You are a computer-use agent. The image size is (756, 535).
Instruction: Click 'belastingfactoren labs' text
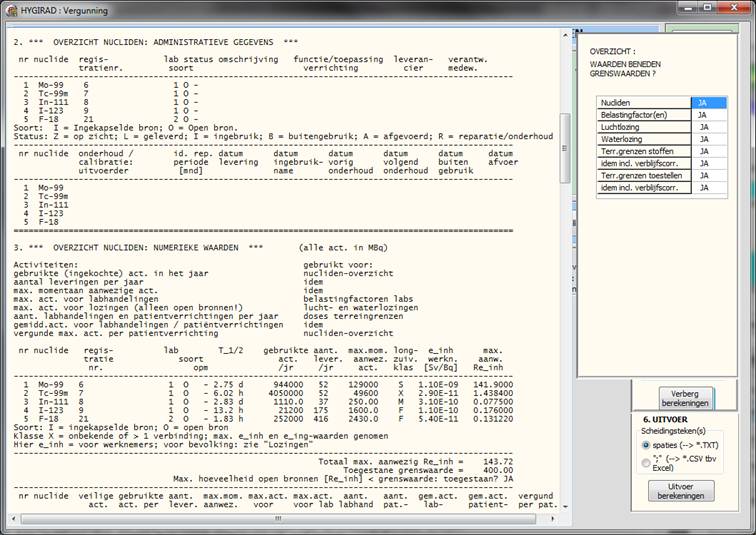pyautogui.click(x=358, y=299)
